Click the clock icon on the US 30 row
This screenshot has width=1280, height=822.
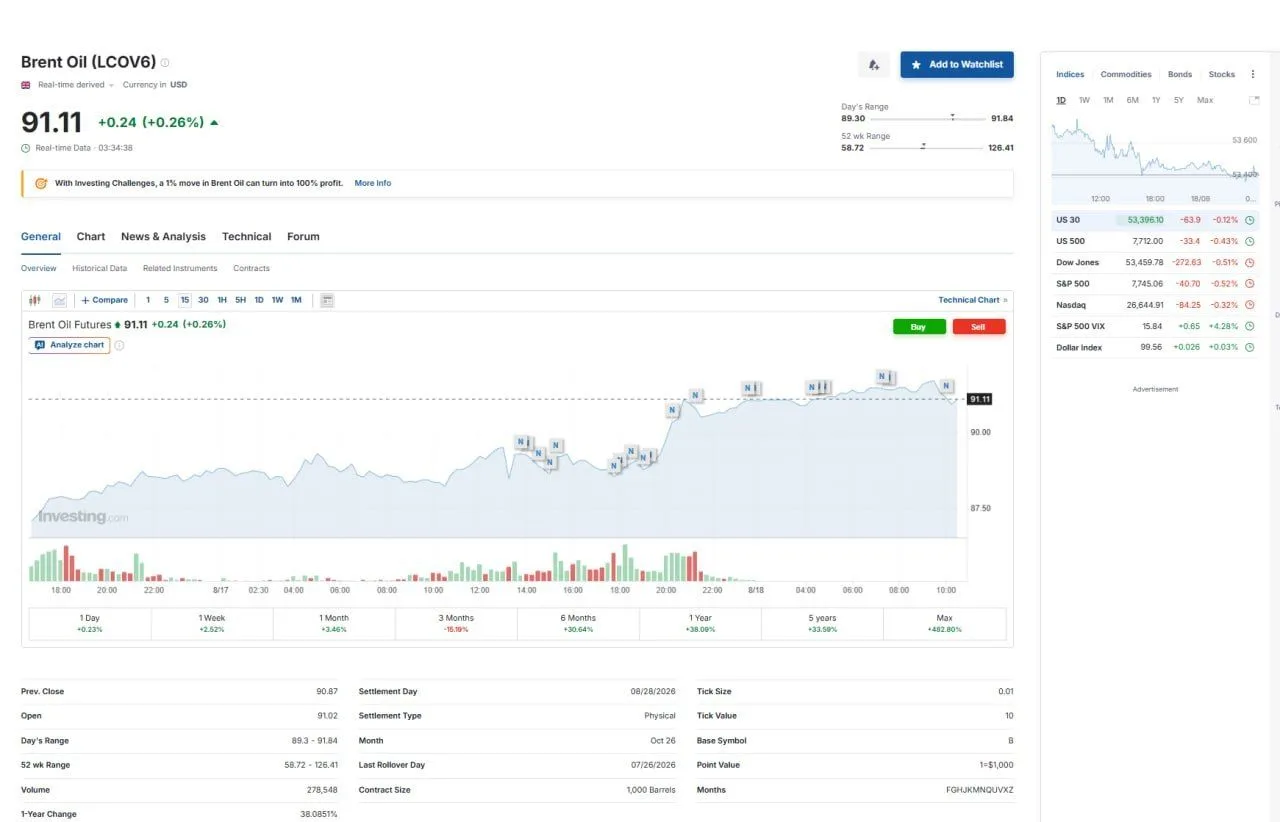coord(1249,220)
